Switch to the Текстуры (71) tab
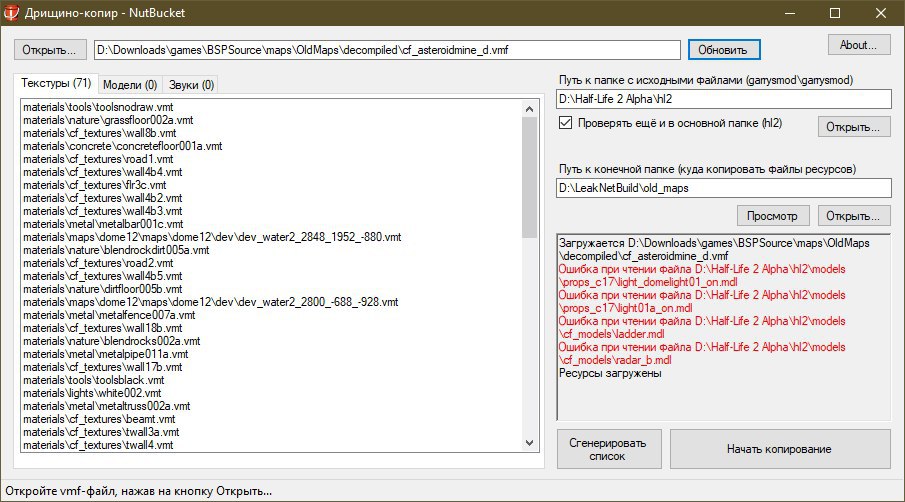The height and width of the screenshot is (502, 905). click(x=56, y=83)
